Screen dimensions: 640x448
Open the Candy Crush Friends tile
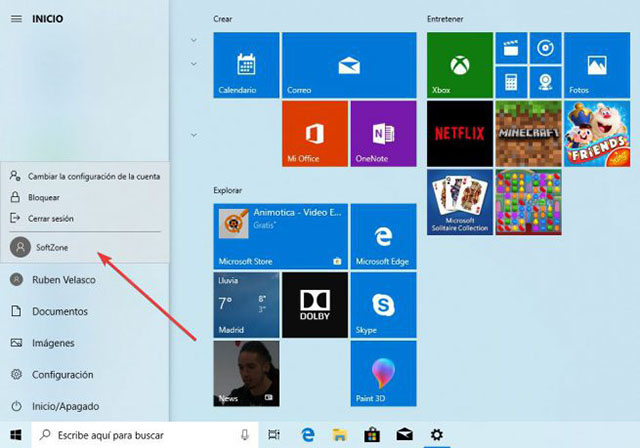pos(597,134)
